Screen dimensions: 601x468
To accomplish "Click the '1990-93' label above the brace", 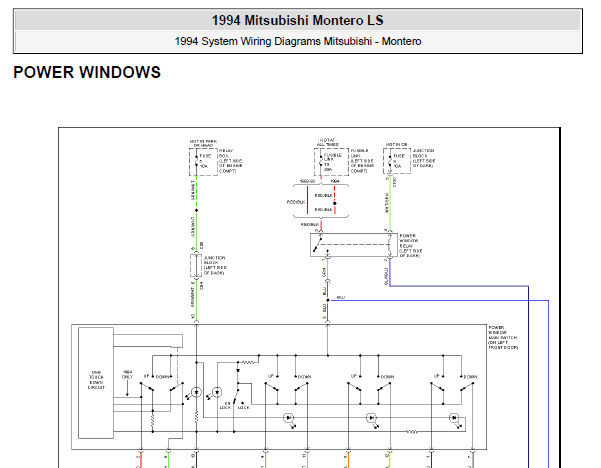I will click(307, 181).
